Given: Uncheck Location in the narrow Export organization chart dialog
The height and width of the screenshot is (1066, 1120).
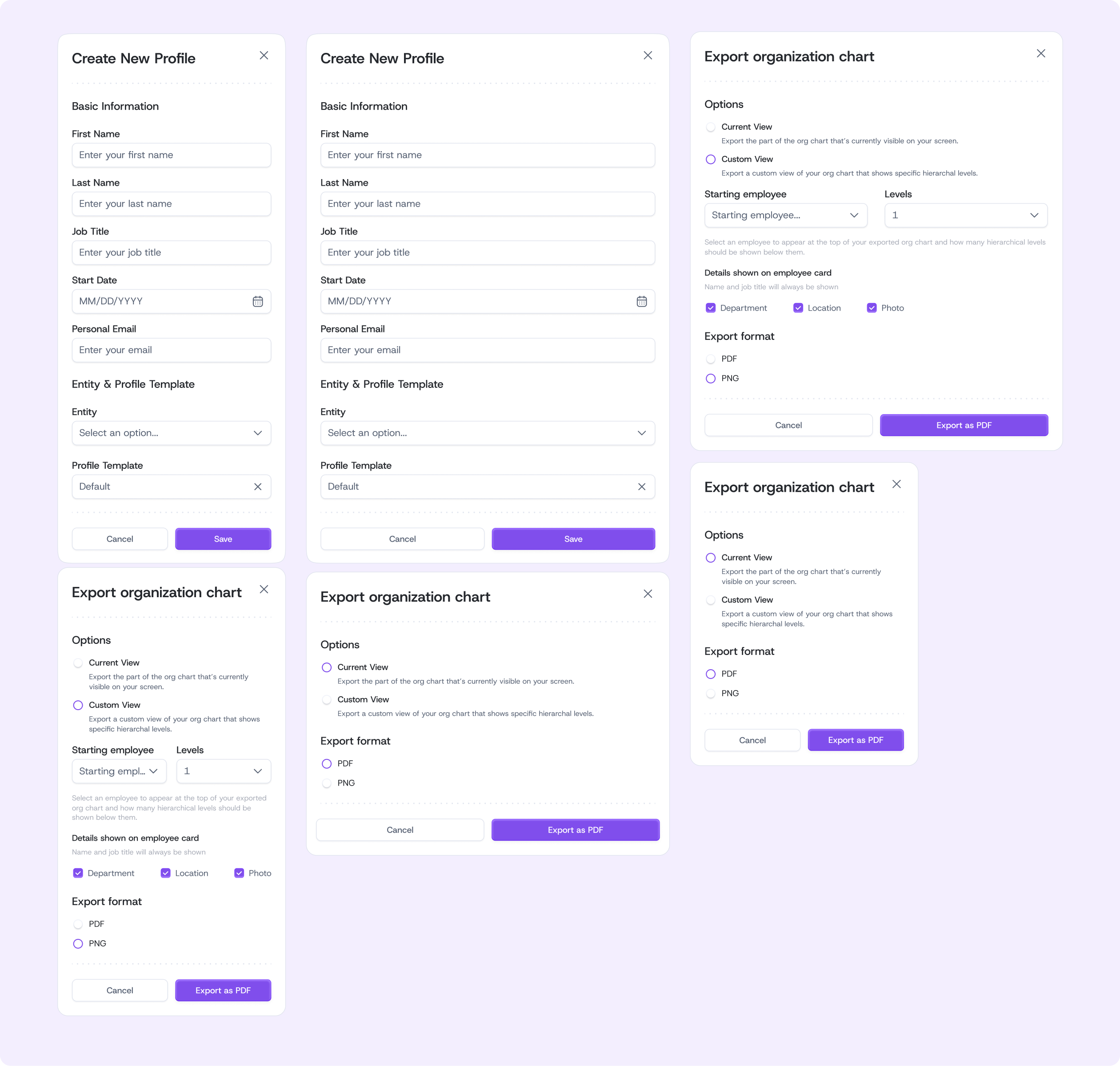Looking at the screenshot, I should tap(165, 873).
